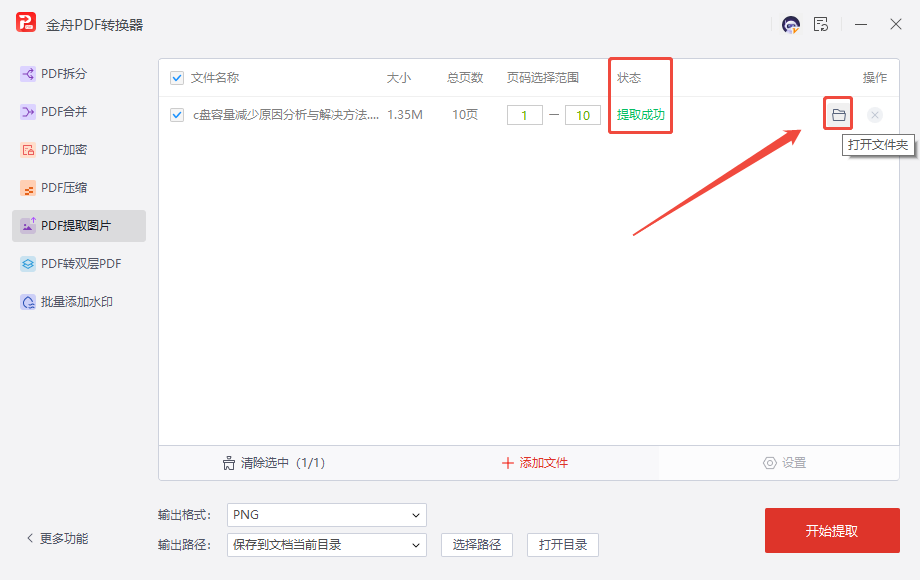Screen dimensions: 920x580
Task: Select PDF转双层PDF in the sidebar
Action: tap(79, 264)
